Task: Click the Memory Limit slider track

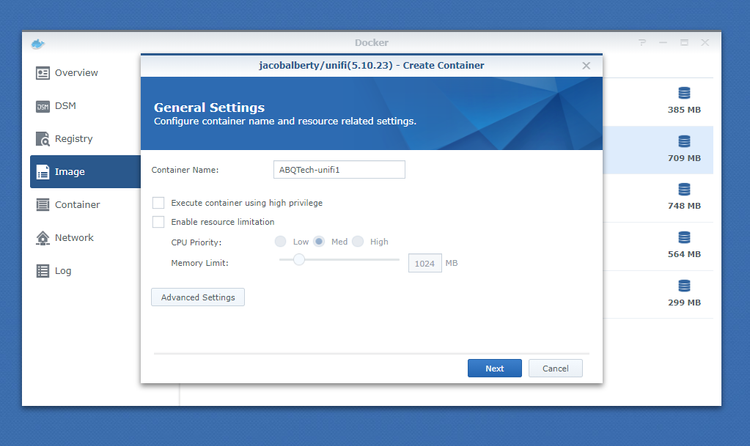Action: tap(339, 260)
